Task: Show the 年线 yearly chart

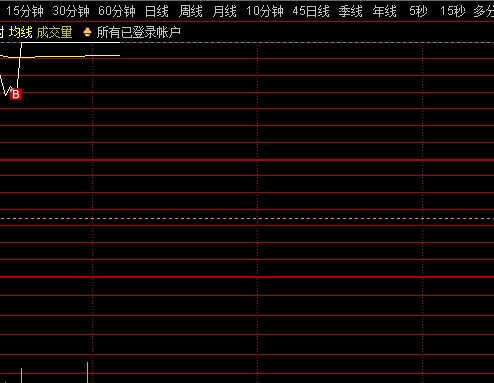Action: click(x=385, y=11)
